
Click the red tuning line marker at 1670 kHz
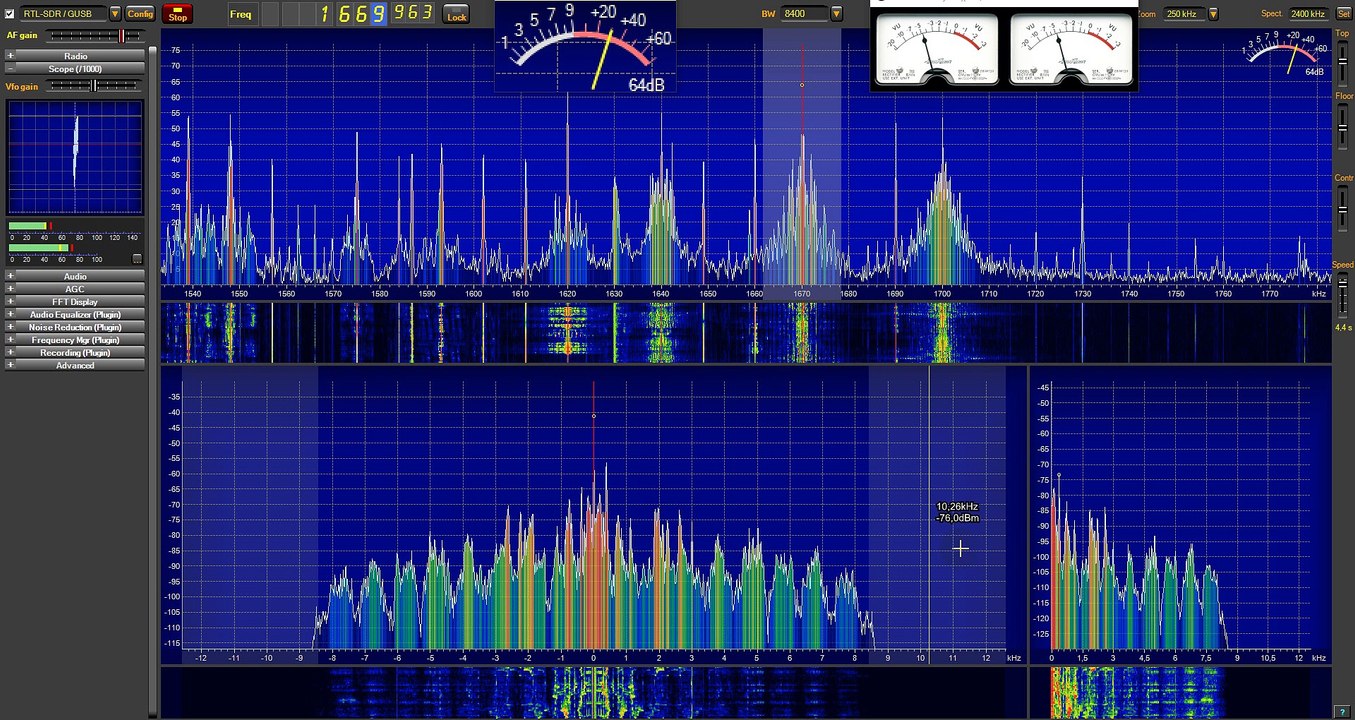click(802, 86)
